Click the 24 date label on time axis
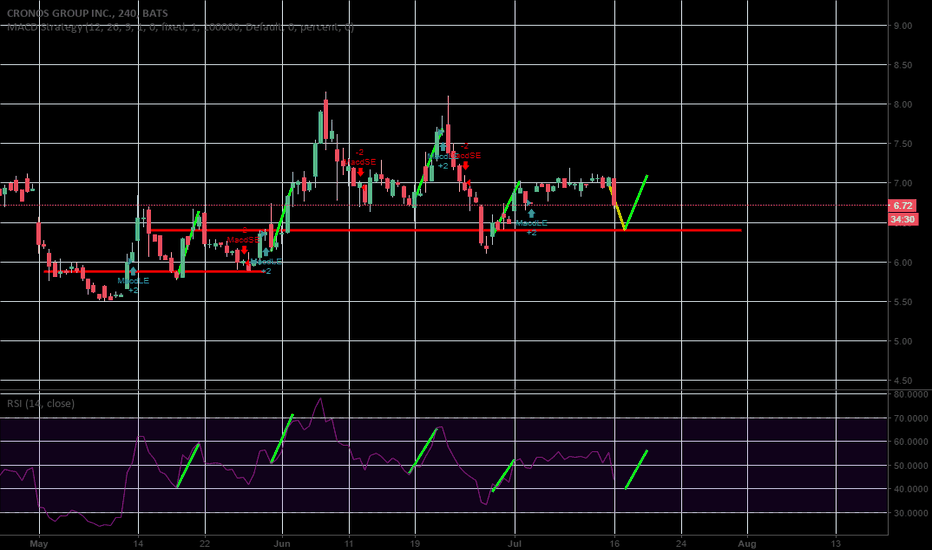 click(681, 543)
